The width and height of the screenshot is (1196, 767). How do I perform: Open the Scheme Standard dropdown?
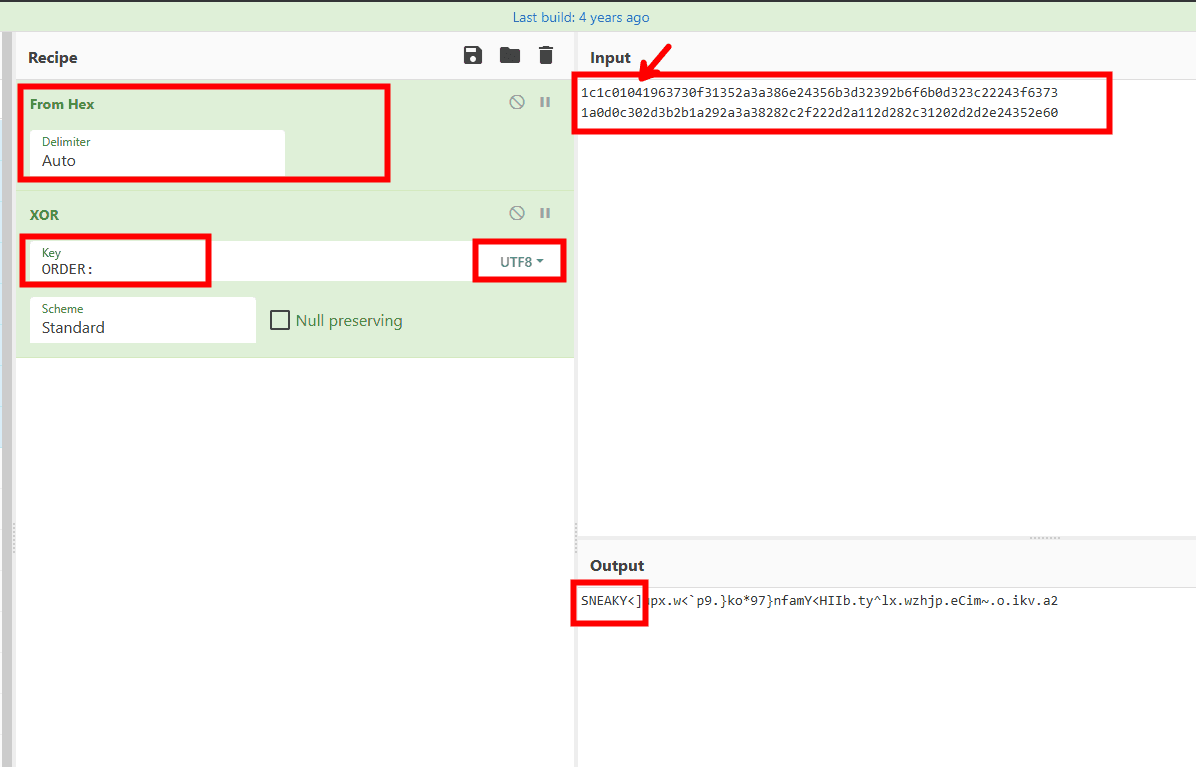coord(142,320)
